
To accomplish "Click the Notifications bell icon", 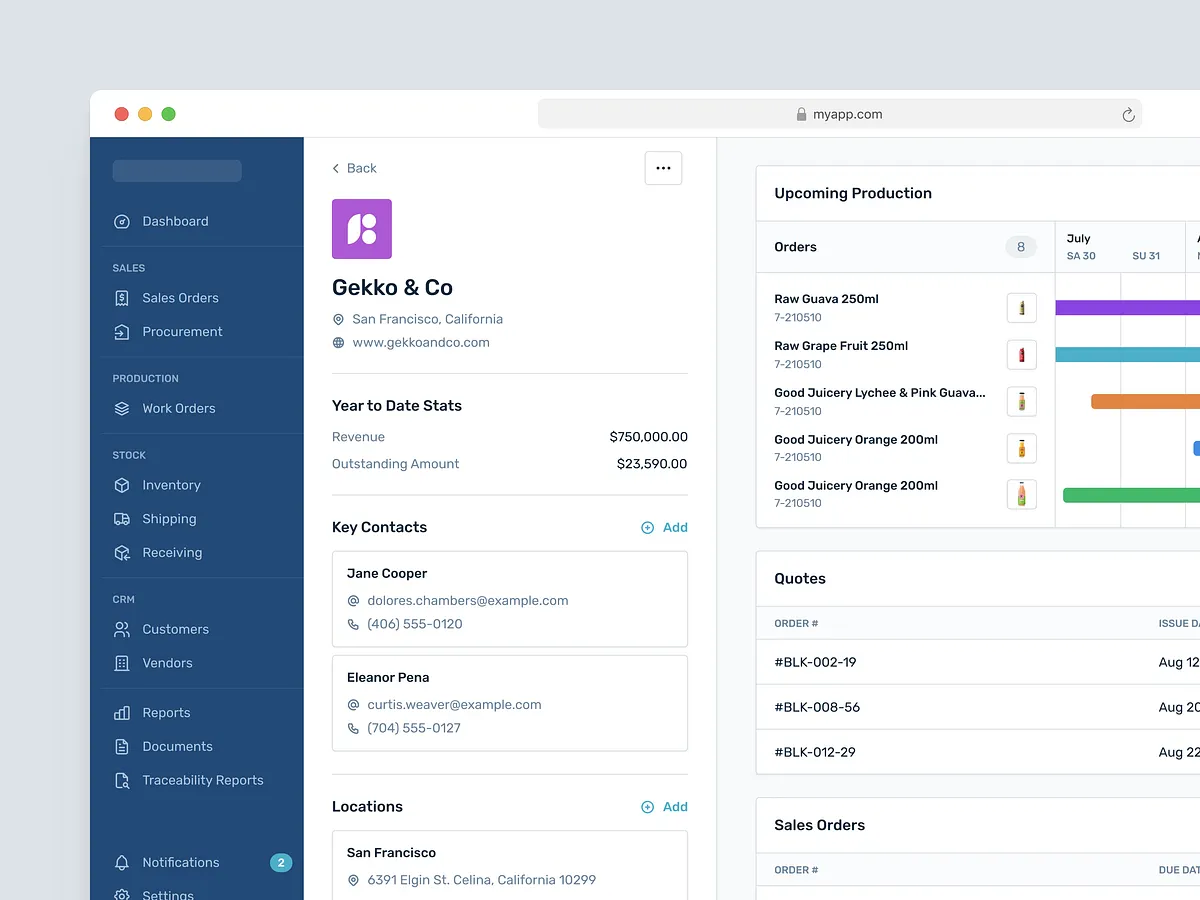I will (121, 862).
